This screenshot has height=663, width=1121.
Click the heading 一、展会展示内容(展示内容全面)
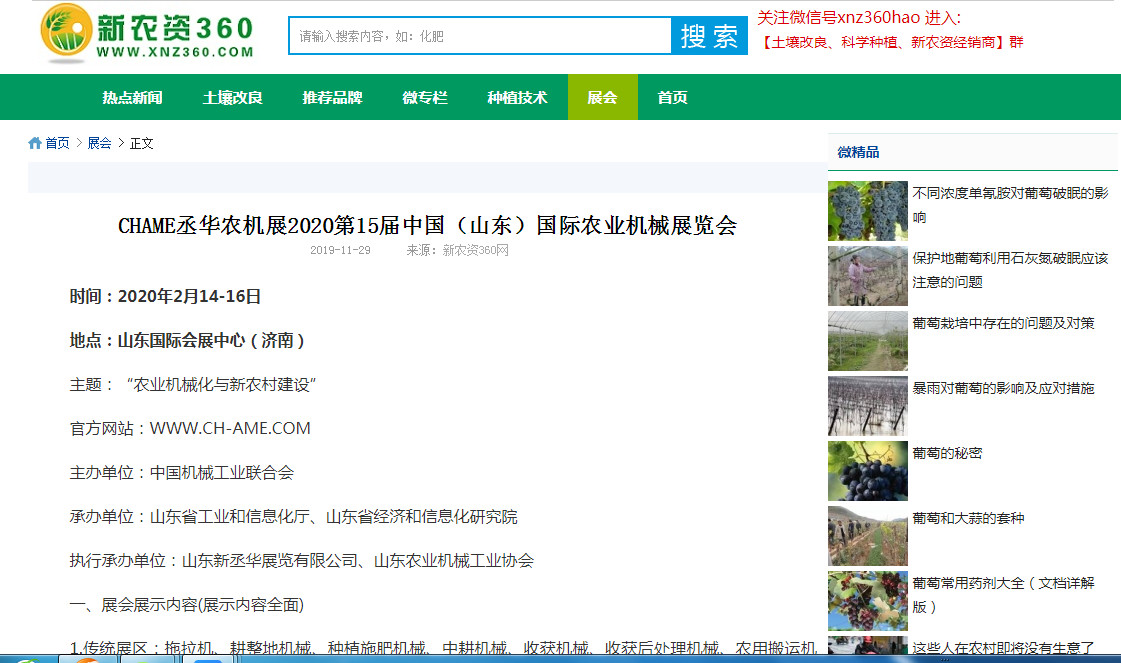tap(187, 605)
